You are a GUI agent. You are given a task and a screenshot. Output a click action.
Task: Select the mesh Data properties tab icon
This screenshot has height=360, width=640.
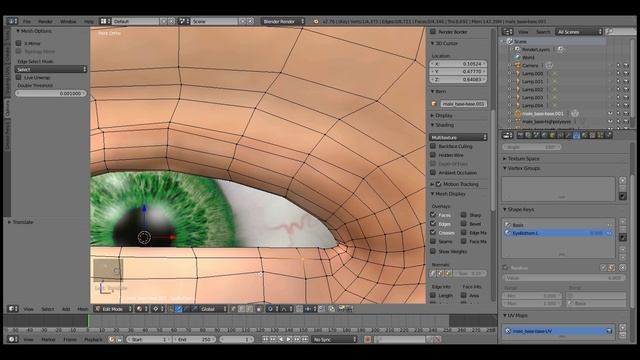576,136
